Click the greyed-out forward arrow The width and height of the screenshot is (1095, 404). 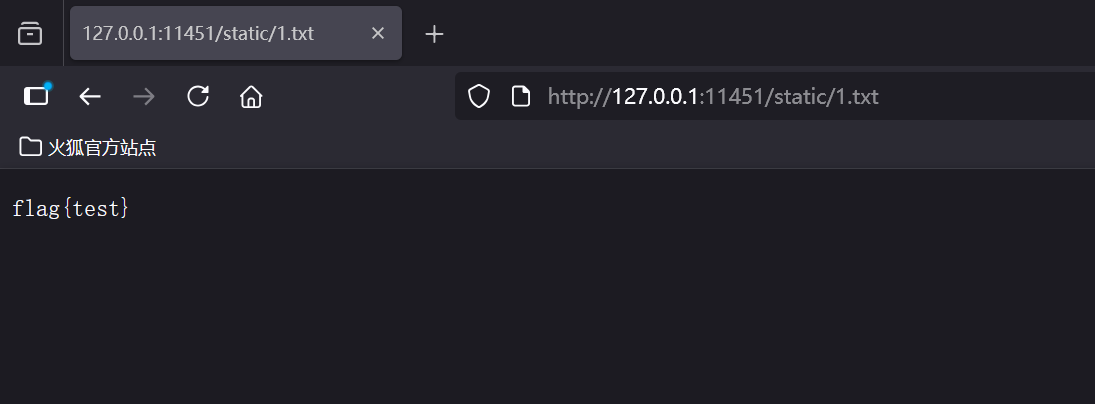pos(144,96)
